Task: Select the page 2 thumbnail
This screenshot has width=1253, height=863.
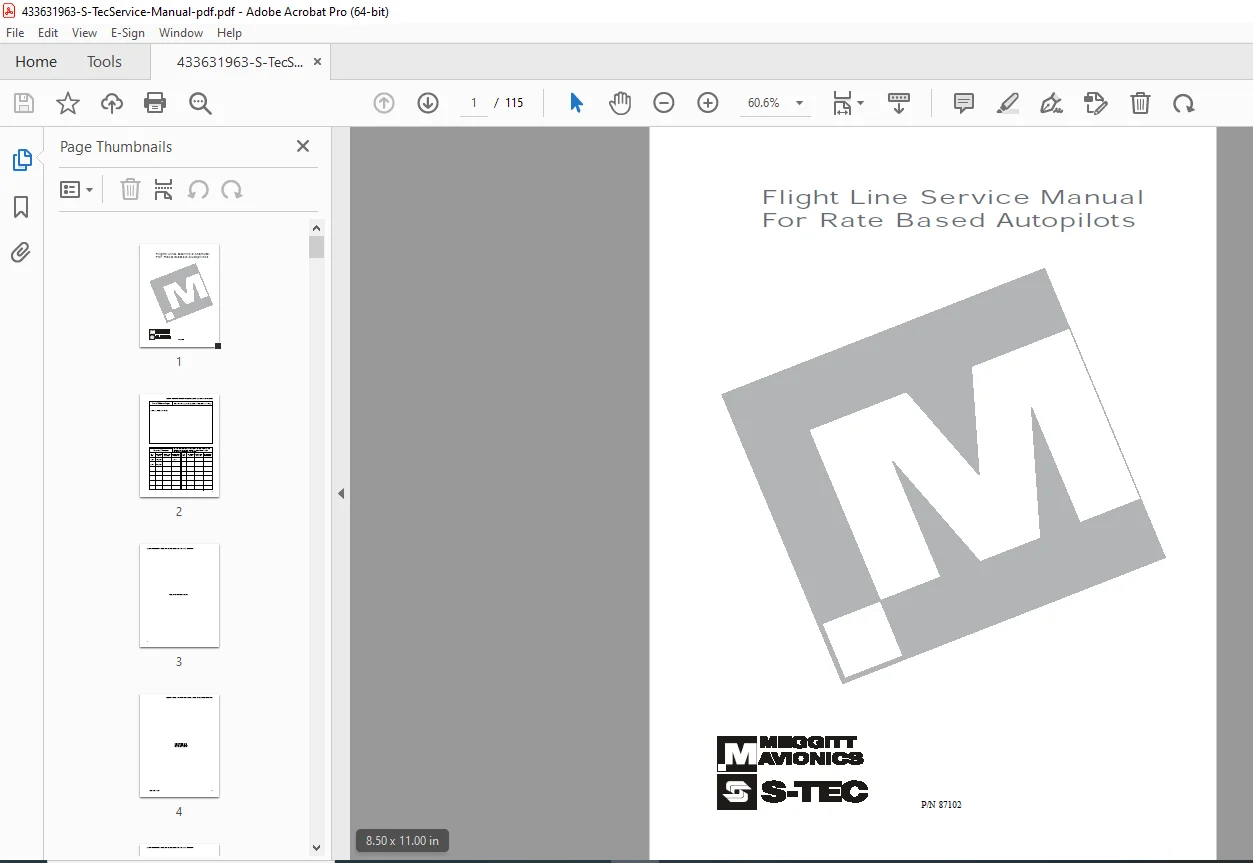Action: (x=180, y=446)
